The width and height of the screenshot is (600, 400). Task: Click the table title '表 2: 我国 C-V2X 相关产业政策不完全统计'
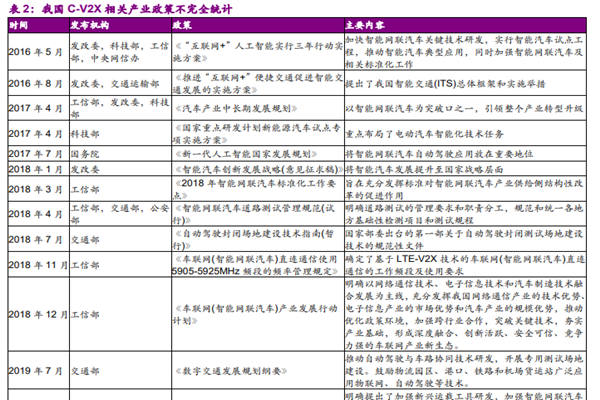click(120, 8)
